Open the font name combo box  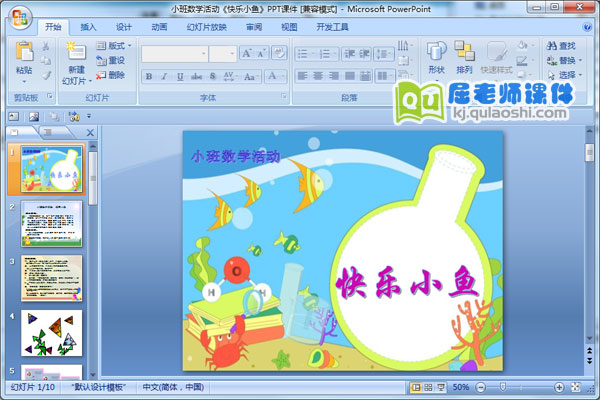tap(174, 54)
